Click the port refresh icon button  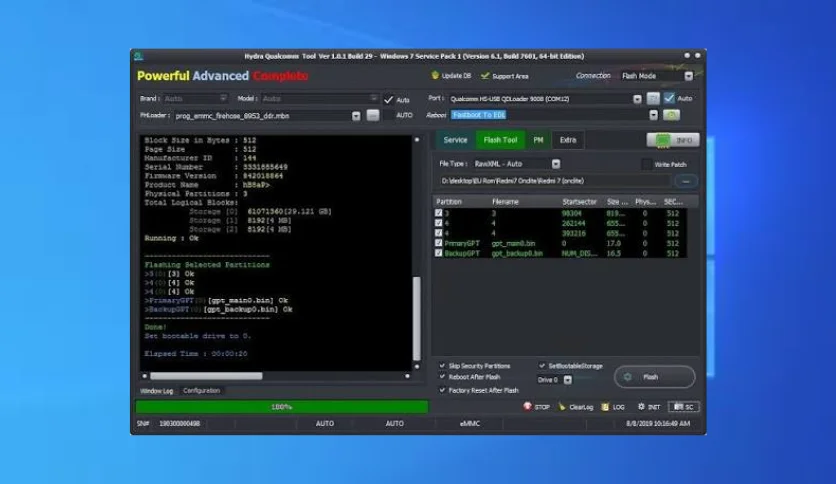pyautogui.click(x=653, y=99)
